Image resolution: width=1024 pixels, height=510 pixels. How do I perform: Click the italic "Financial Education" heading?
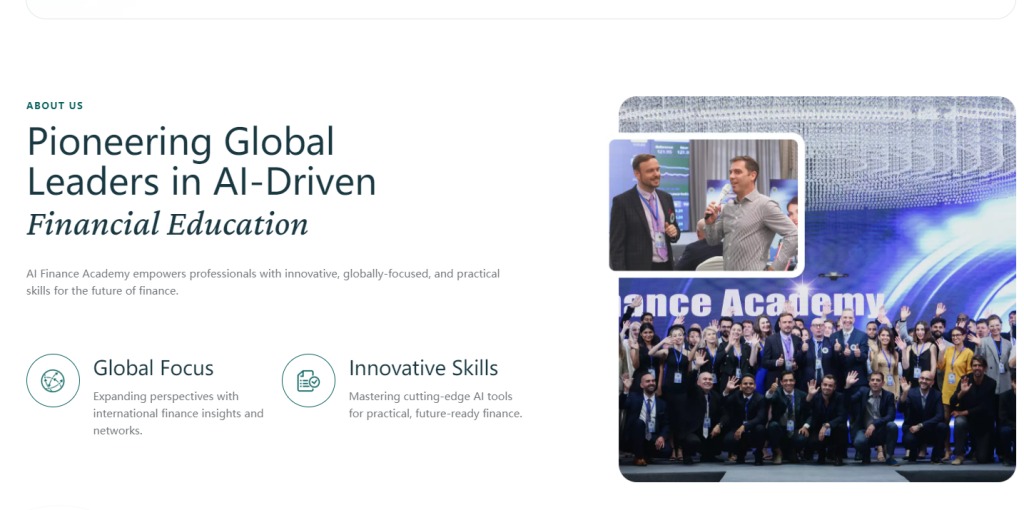point(167,224)
